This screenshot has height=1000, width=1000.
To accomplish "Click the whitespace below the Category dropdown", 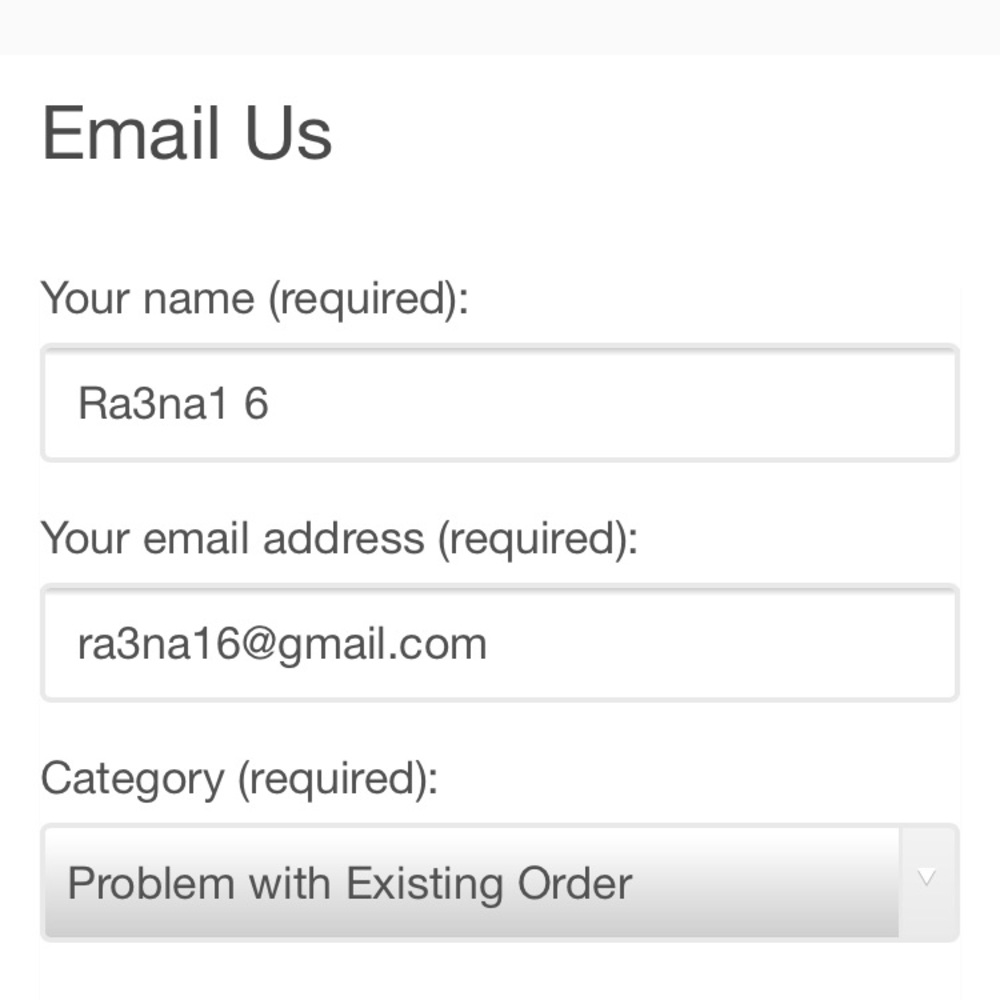I will tap(500, 975).
